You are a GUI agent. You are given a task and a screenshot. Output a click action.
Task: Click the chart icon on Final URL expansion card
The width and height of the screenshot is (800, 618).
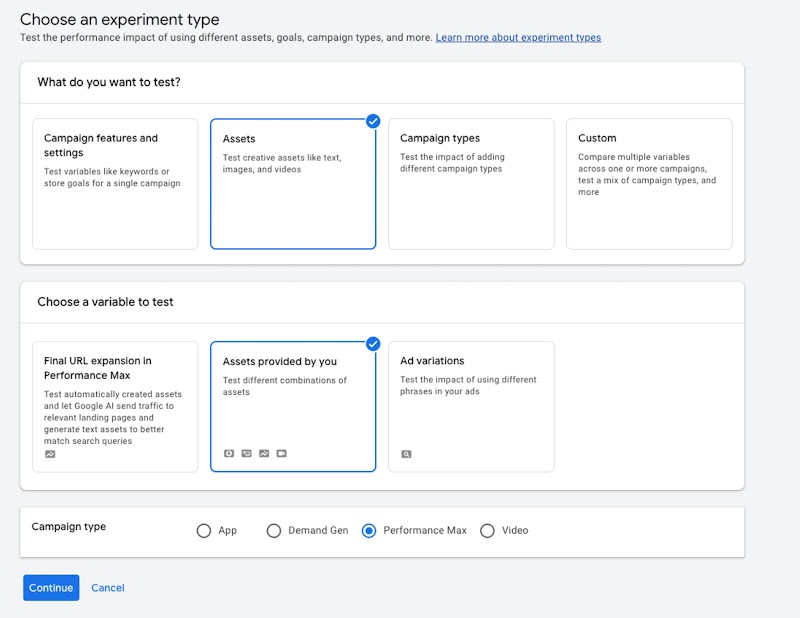pyautogui.click(x=49, y=453)
